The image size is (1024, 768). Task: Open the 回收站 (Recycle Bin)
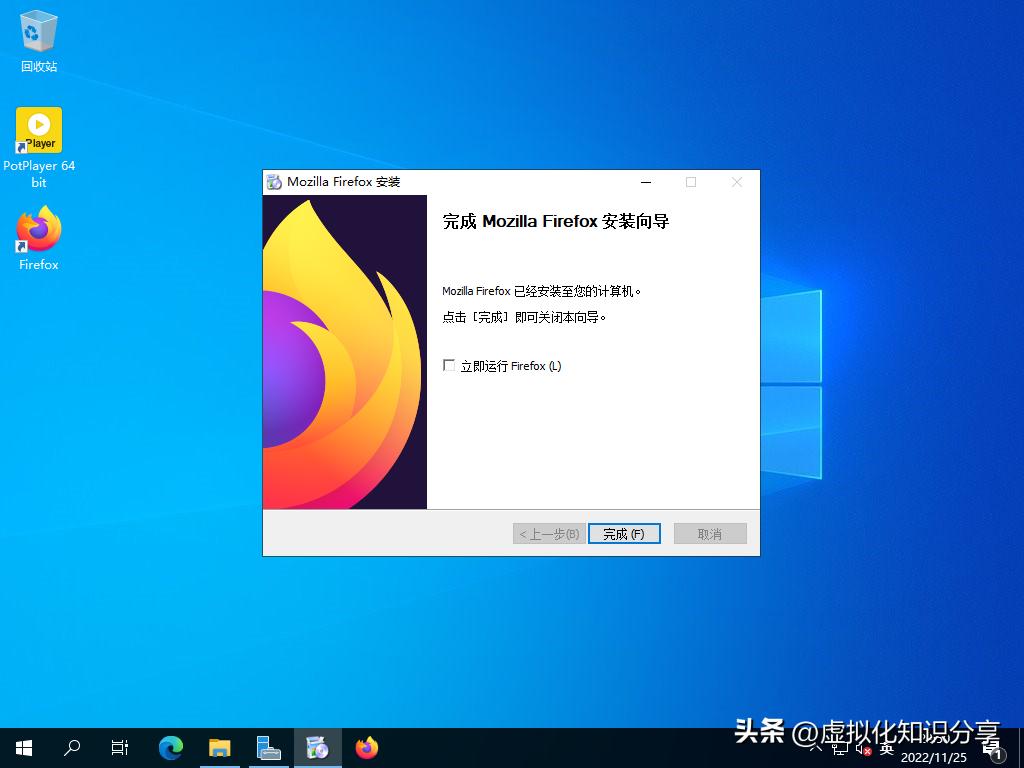[x=37, y=33]
